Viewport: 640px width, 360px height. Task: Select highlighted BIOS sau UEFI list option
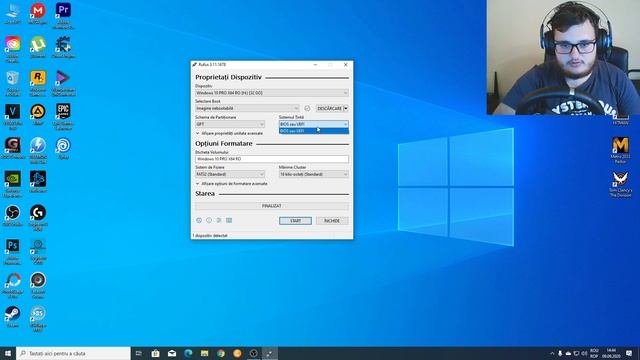pyautogui.click(x=313, y=131)
